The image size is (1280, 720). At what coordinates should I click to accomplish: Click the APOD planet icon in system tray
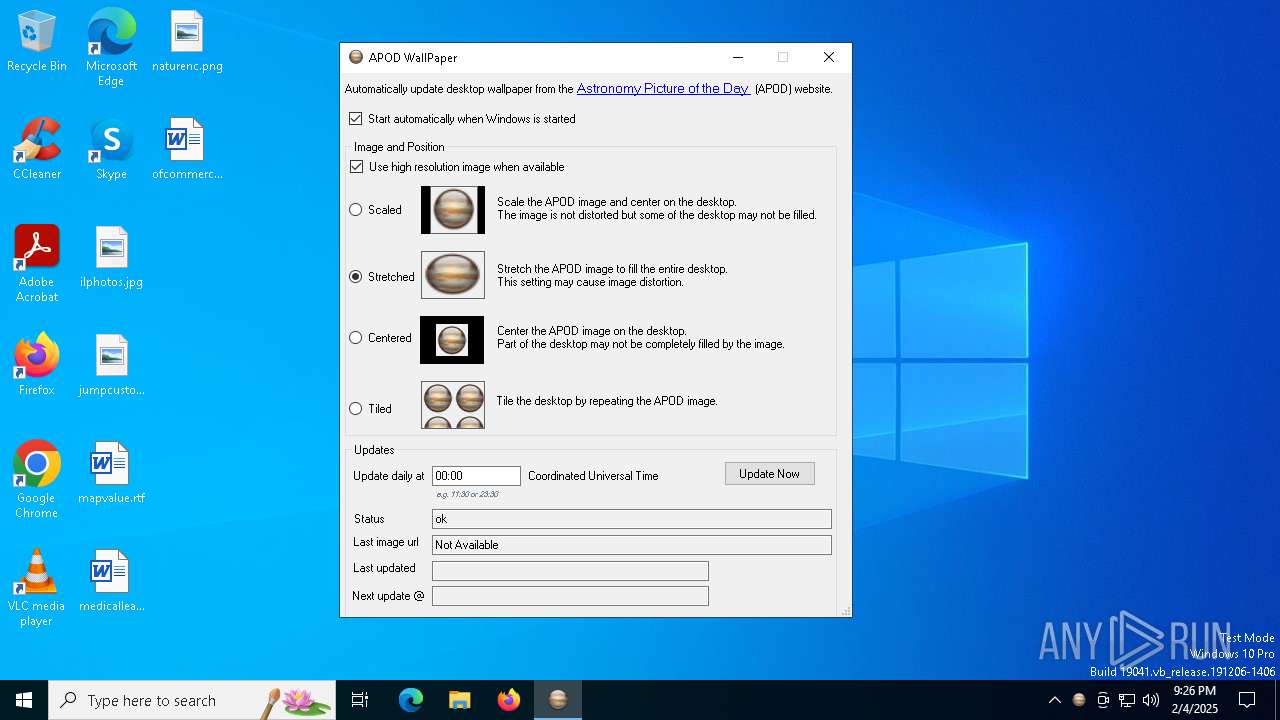pos(1079,700)
